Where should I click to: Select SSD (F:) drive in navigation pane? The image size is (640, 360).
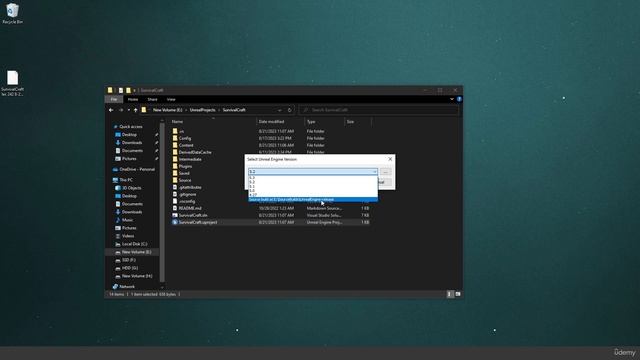(x=129, y=260)
